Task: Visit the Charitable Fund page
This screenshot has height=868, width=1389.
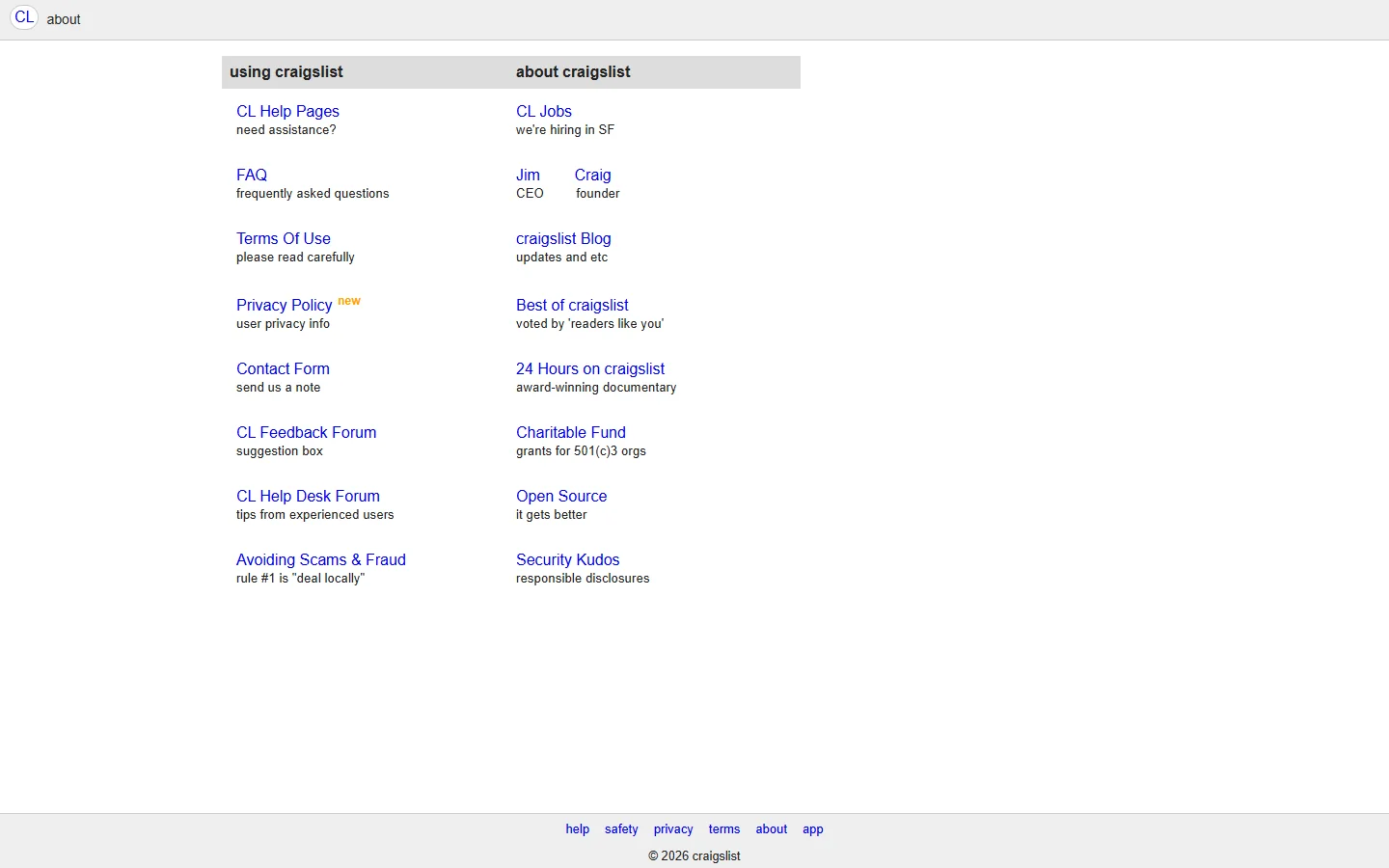Action: (x=571, y=433)
